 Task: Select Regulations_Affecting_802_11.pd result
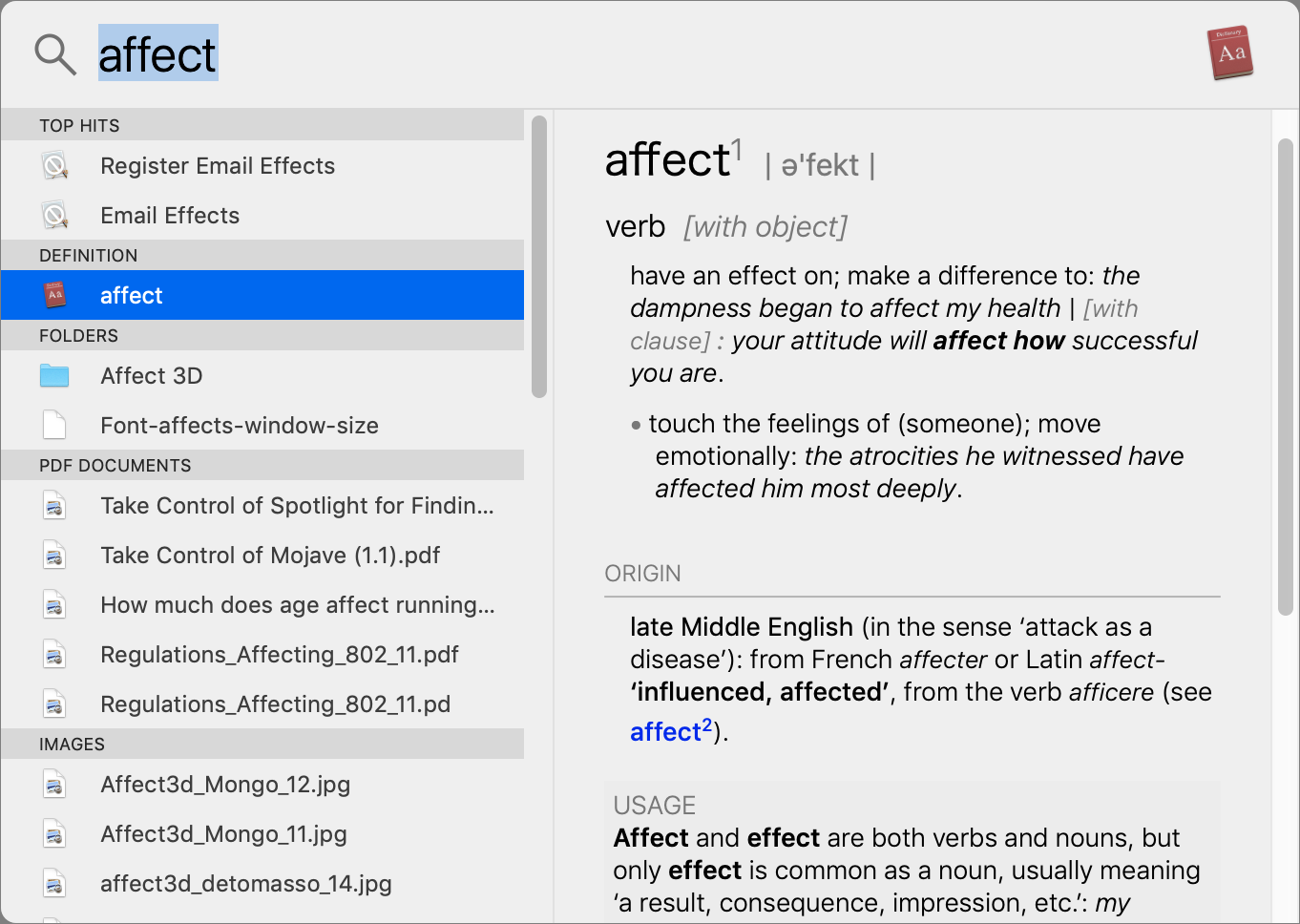pyautogui.click(x=262, y=703)
